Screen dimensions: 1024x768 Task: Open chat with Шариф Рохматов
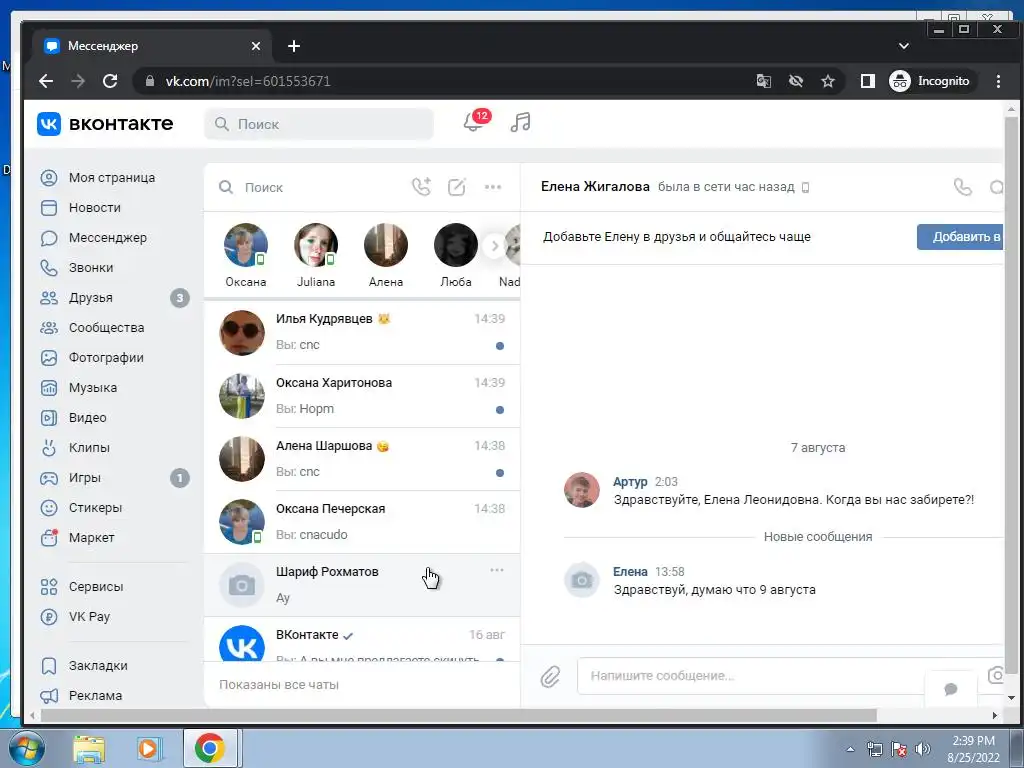[x=362, y=585]
